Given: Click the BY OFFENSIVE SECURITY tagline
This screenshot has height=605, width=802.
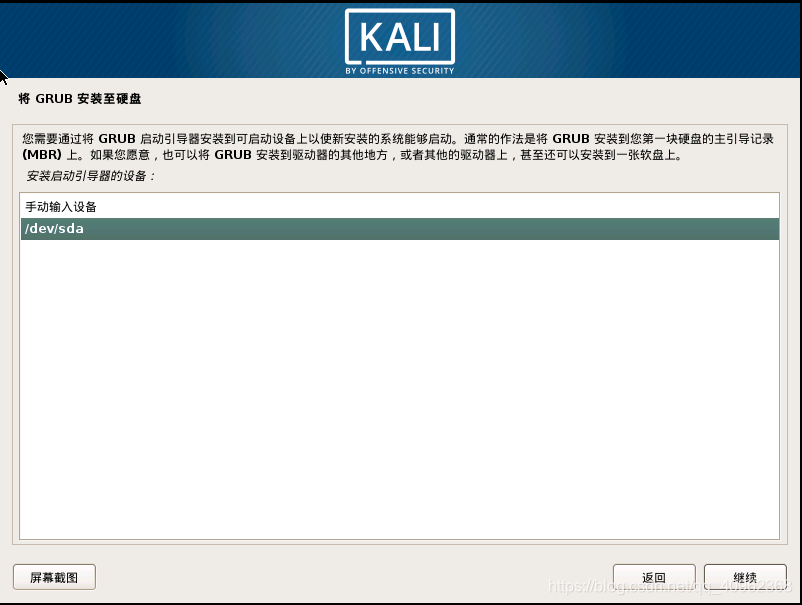Looking at the screenshot, I should pyautogui.click(x=399, y=71).
